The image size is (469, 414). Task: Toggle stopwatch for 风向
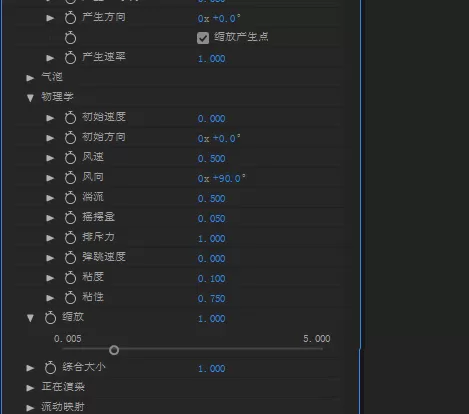point(70,178)
